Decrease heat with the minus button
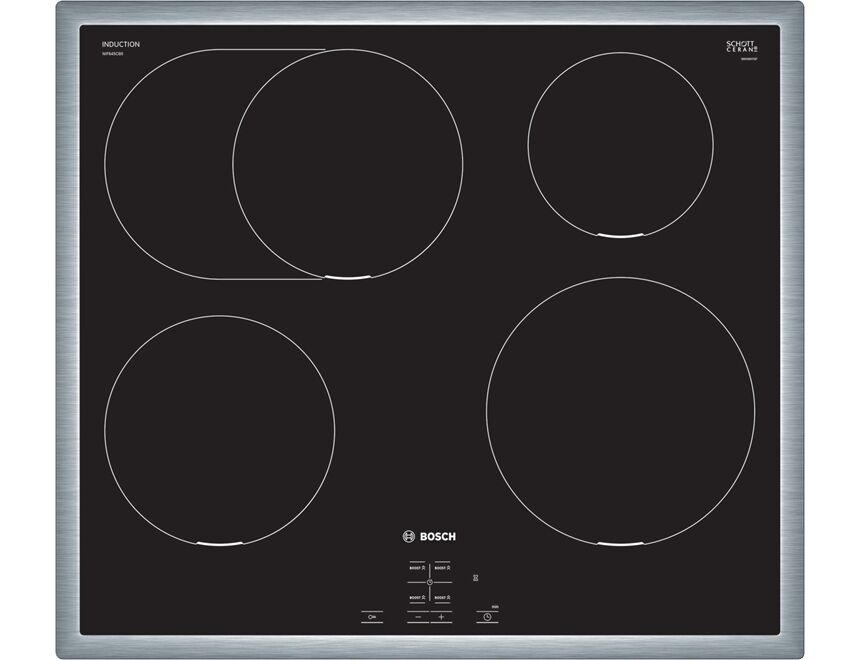Image resolution: width=860 pixels, height=660 pixels. point(419,617)
